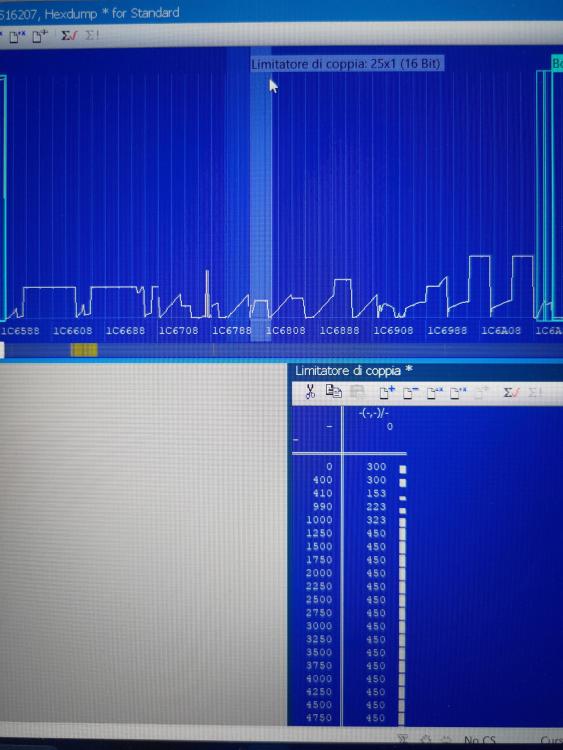The image size is (563, 750).
Task: Click the page-plus icon in Hexdump toolbar
Action: 40,36
